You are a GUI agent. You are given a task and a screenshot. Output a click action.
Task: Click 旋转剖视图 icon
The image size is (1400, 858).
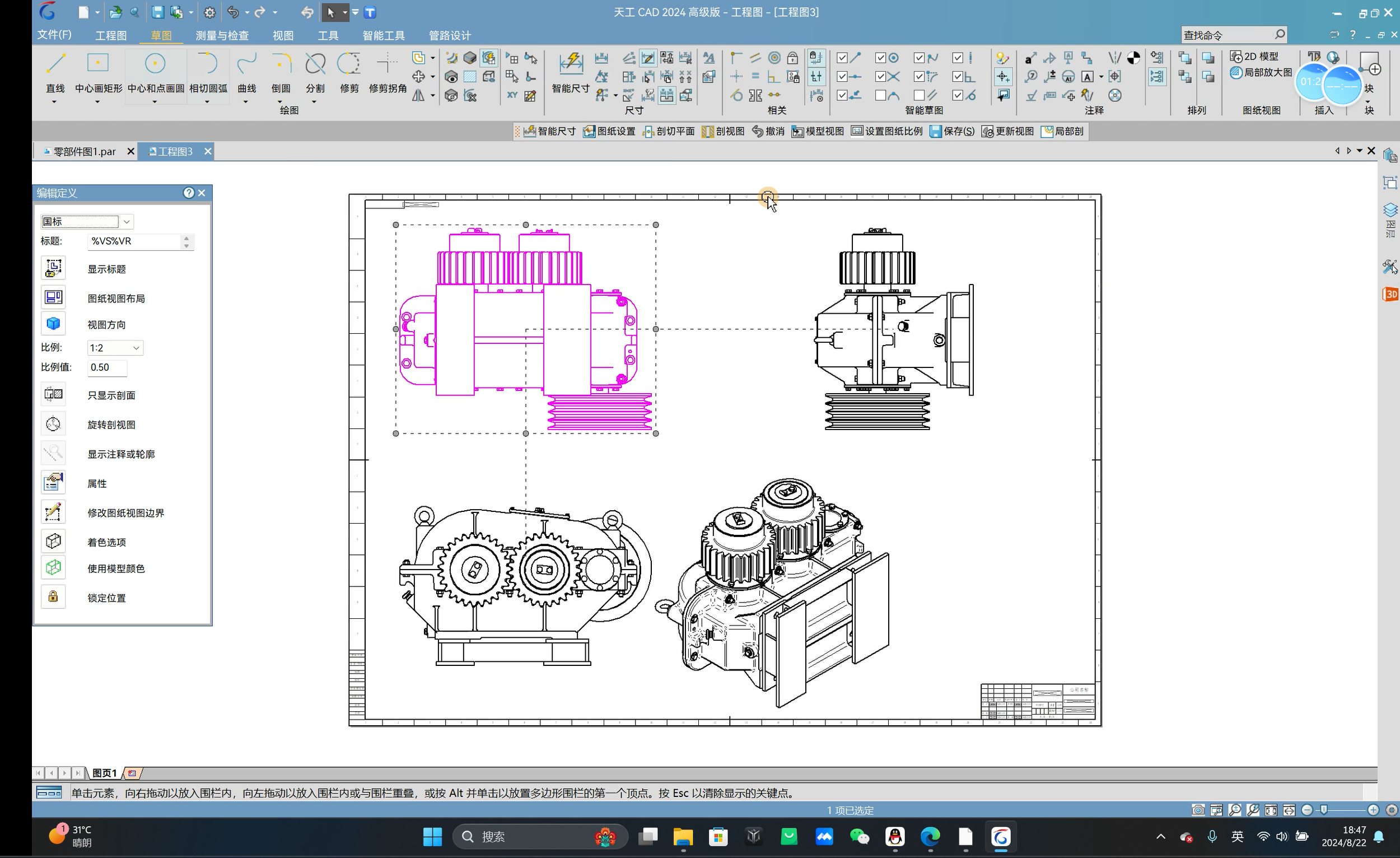[x=53, y=424]
